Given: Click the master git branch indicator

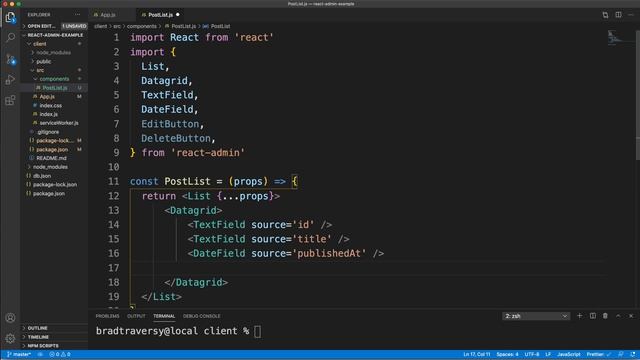Looking at the screenshot, I should [19, 354].
